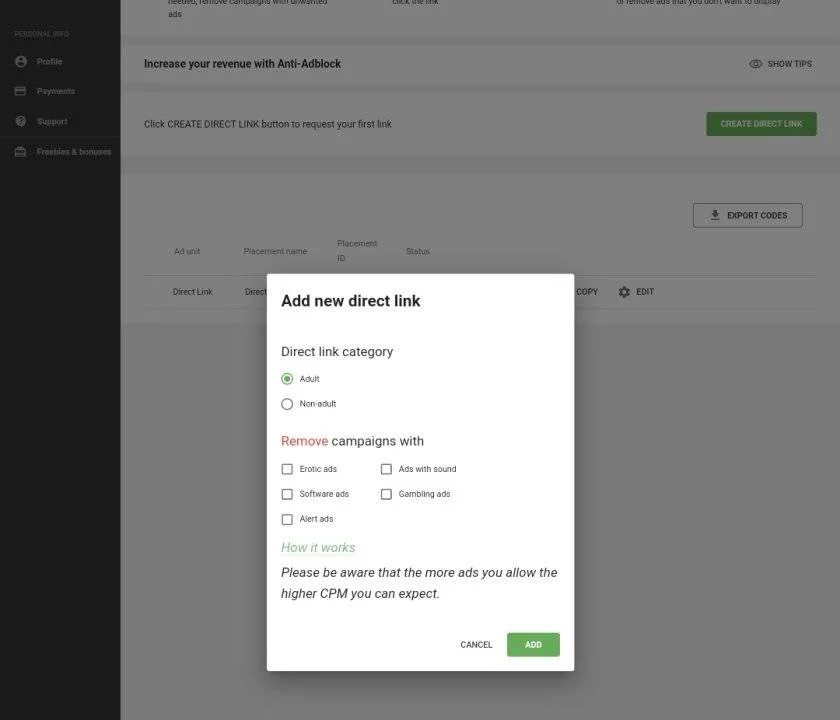Tick the Software ads checkbox

287,494
